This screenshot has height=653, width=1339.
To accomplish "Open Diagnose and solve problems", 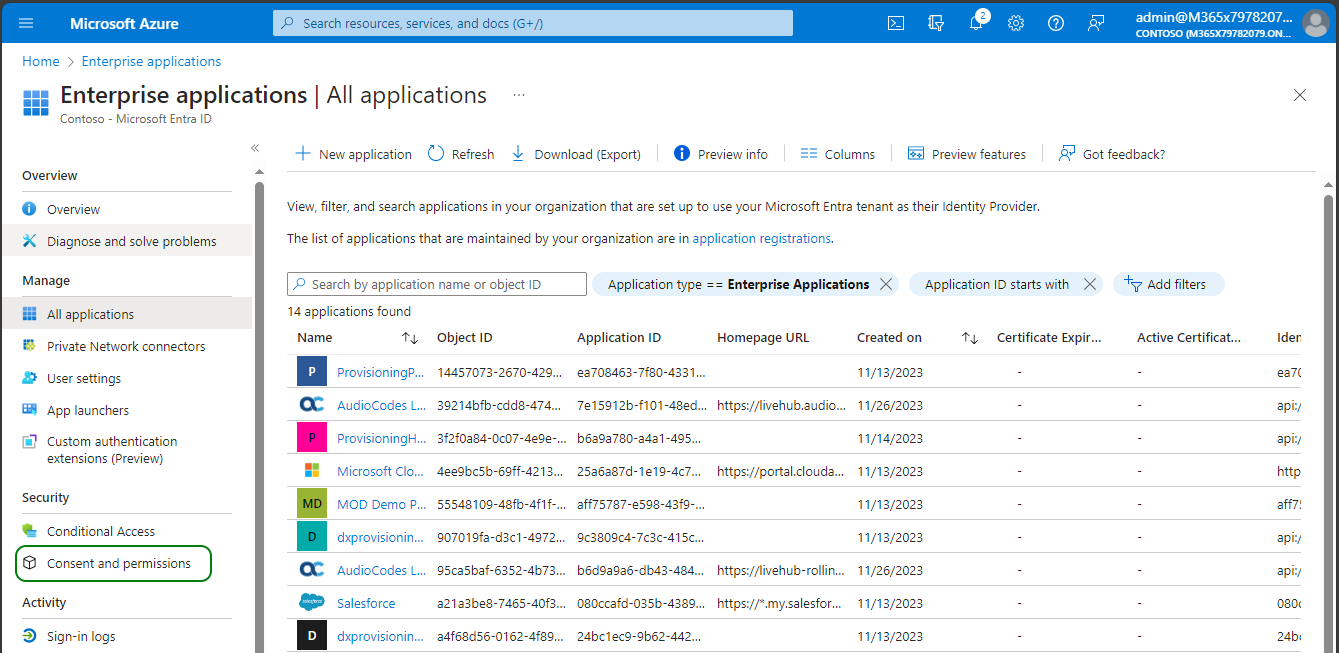I will [134, 241].
